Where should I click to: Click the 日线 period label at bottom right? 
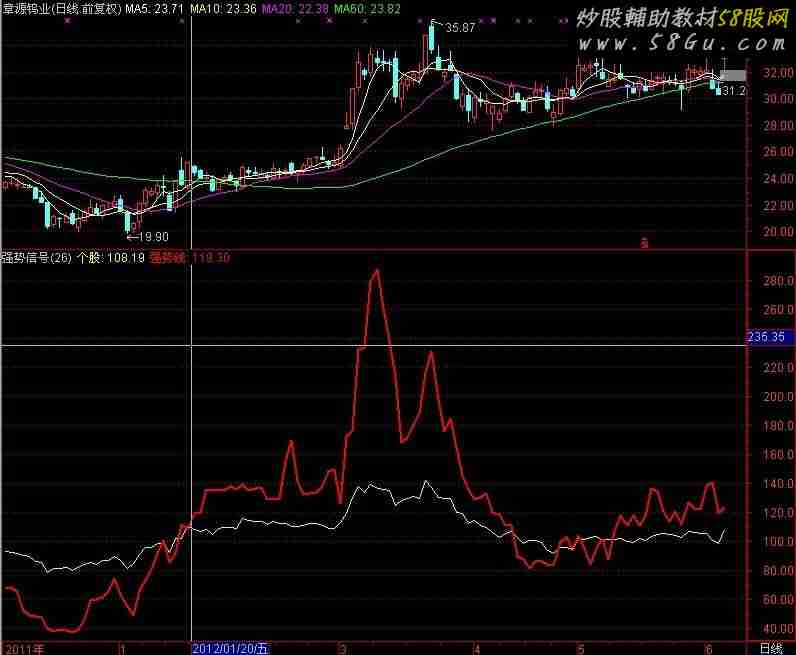(x=770, y=648)
